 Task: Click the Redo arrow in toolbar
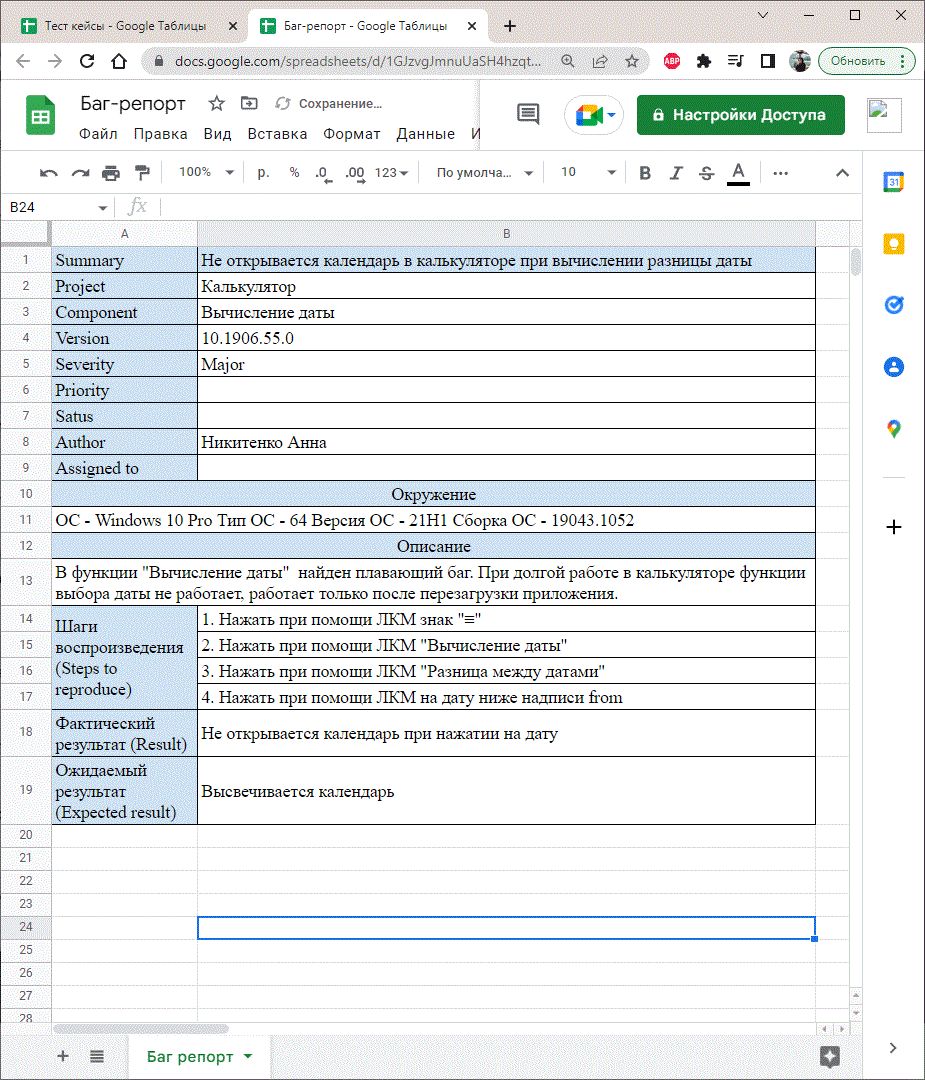(x=81, y=173)
